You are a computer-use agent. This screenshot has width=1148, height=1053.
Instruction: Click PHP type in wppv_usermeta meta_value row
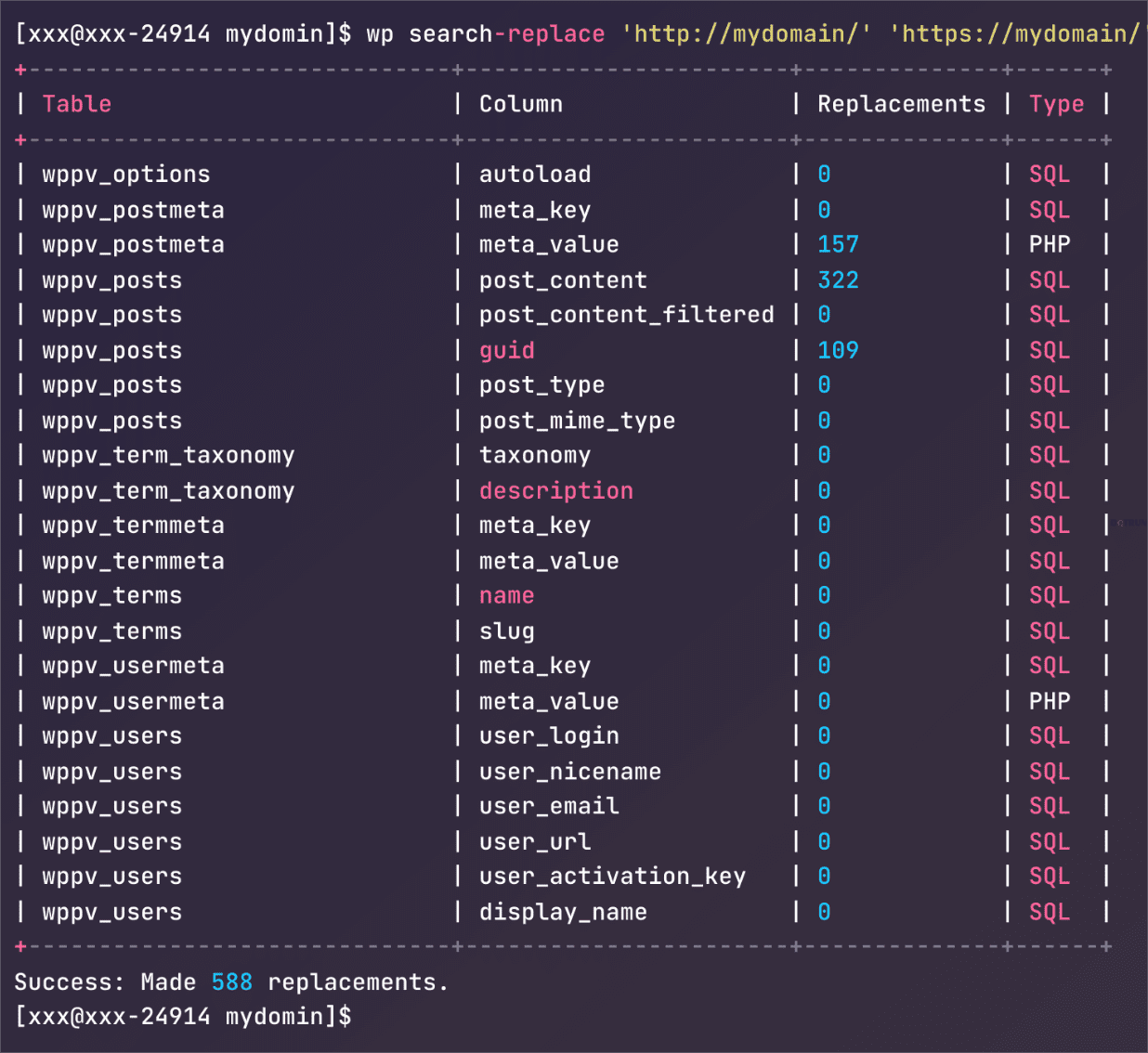point(1050,701)
